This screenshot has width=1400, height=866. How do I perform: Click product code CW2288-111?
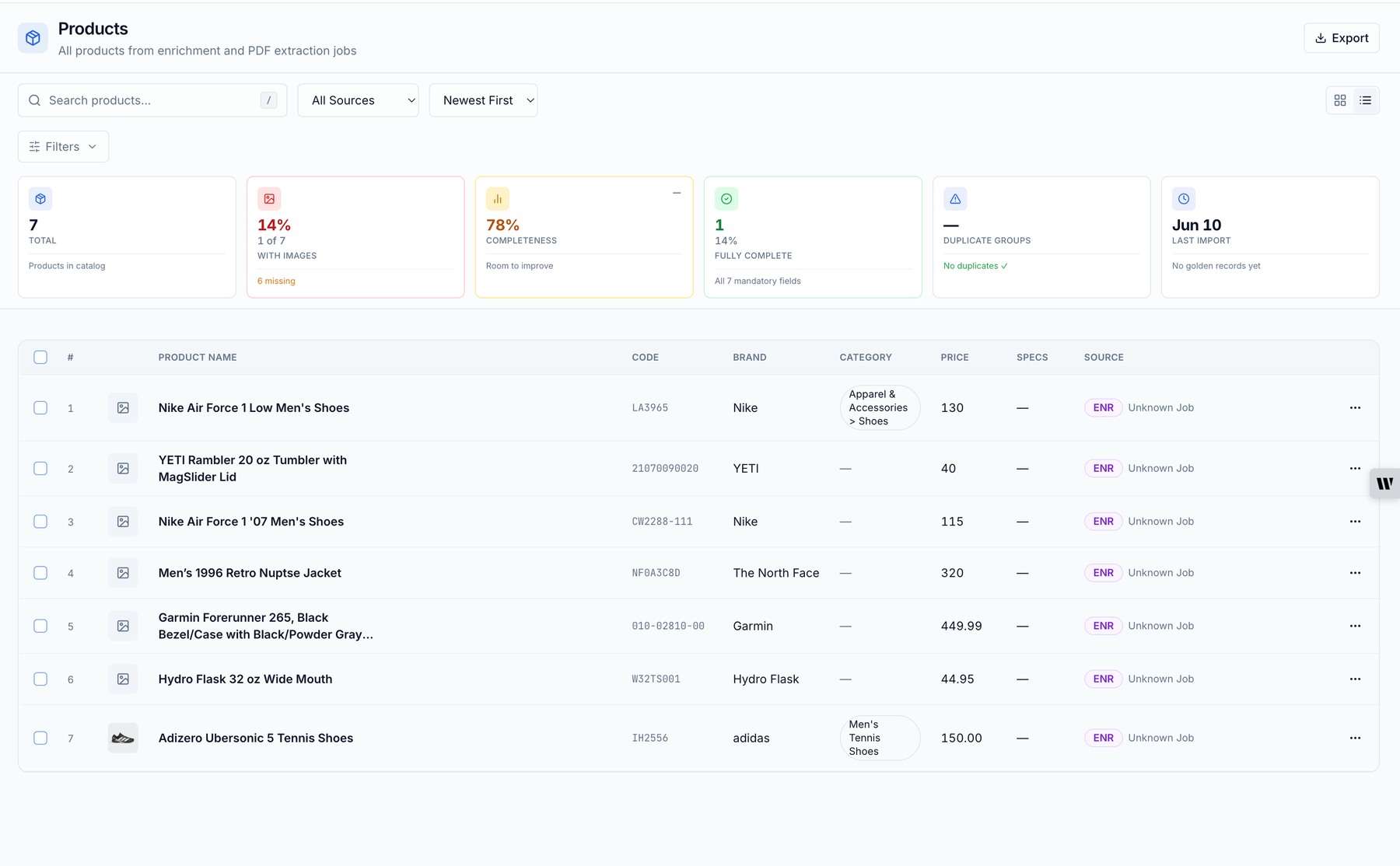tap(662, 522)
